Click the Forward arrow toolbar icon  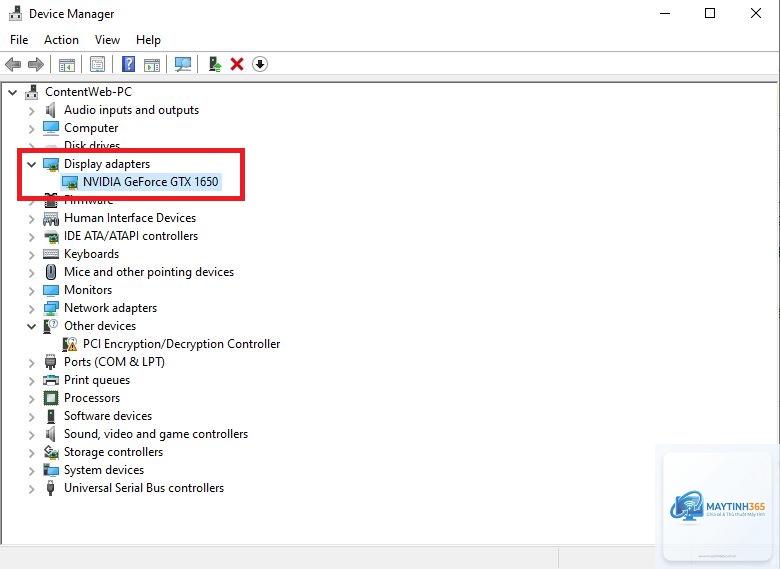35,64
